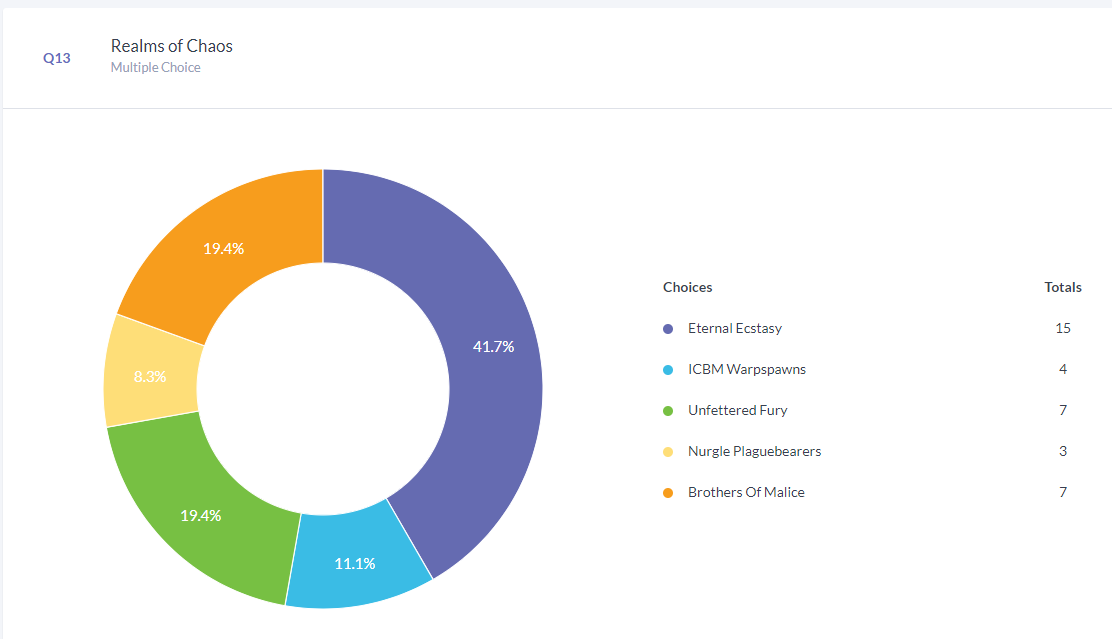This screenshot has width=1112, height=639.
Task: Click the orange legend dot for Brothers Of Malice
Action: [x=667, y=493]
